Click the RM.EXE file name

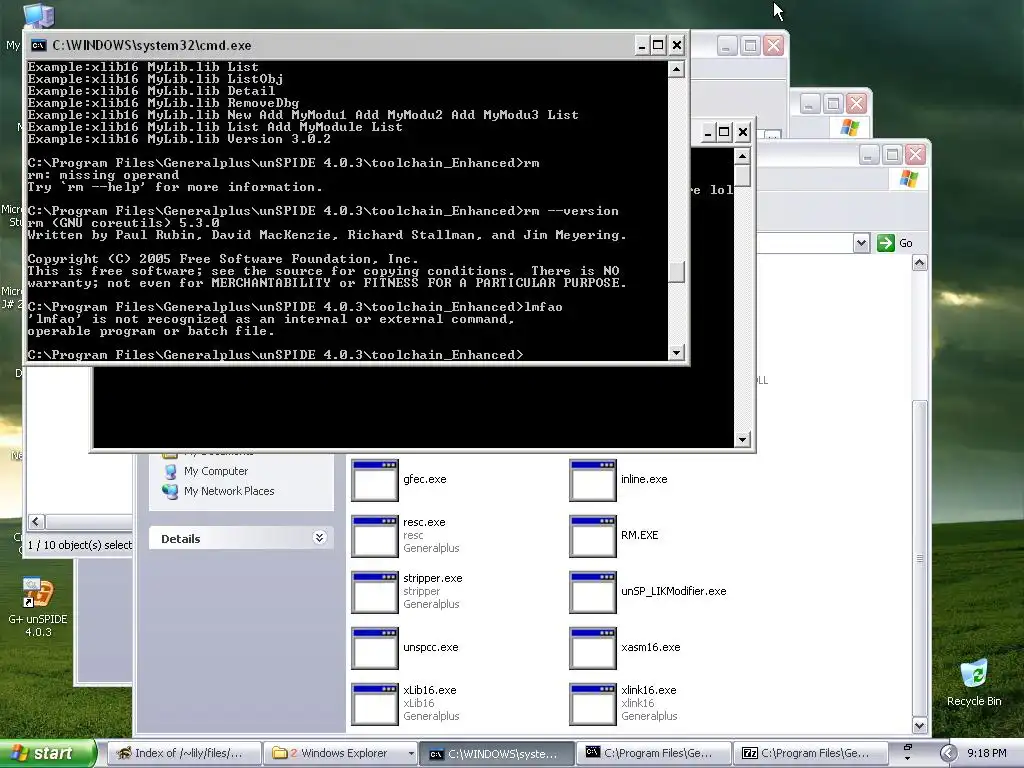tap(639, 536)
